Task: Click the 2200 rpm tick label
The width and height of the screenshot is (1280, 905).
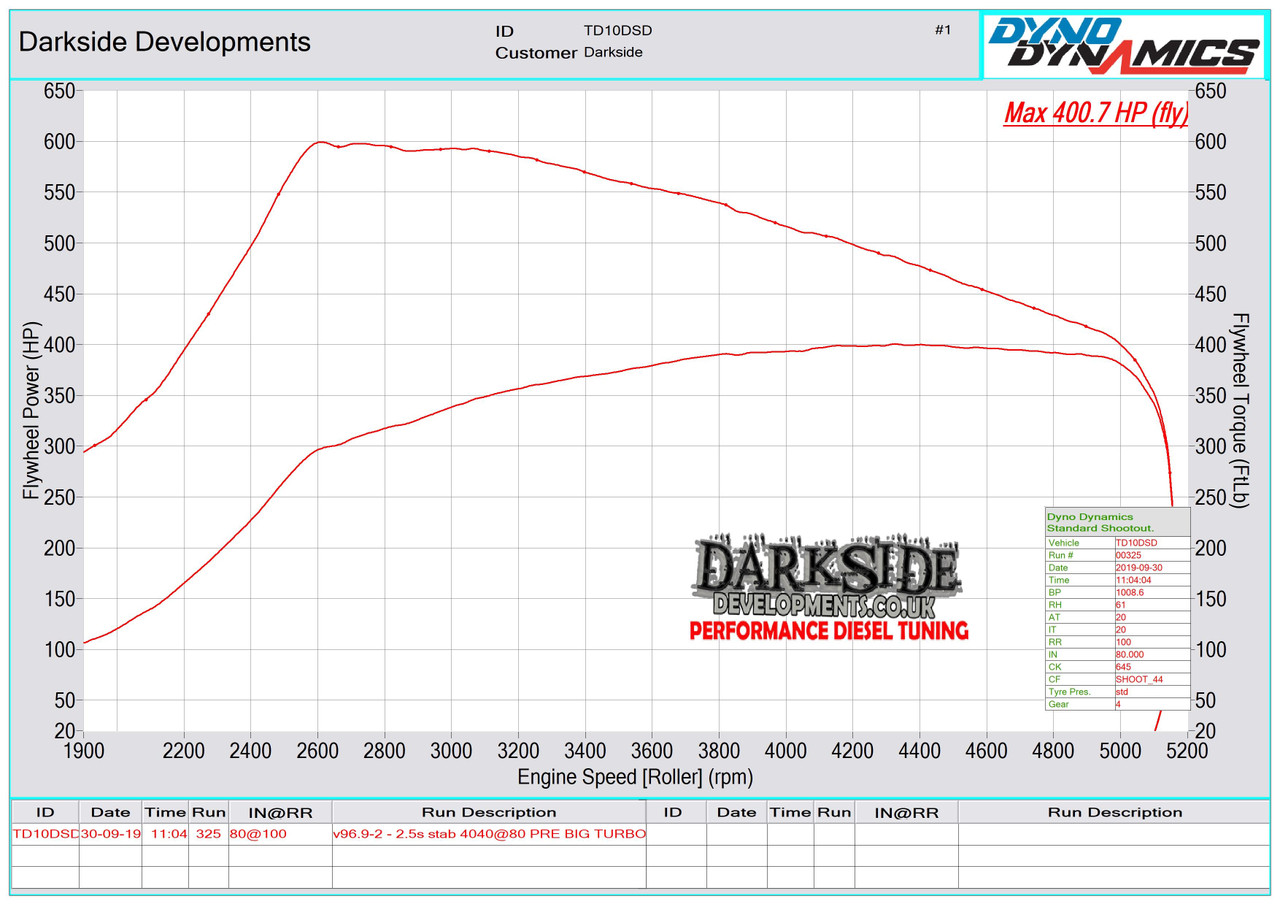Action: tap(184, 749)
